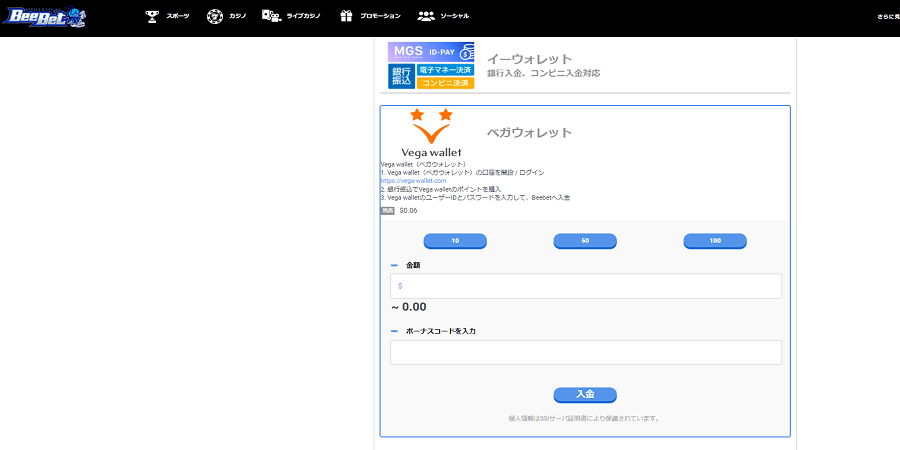This screenshot has width=900, height=450.
Task: Click the ~ 0.00 converted amount
Action: (409, 307)
